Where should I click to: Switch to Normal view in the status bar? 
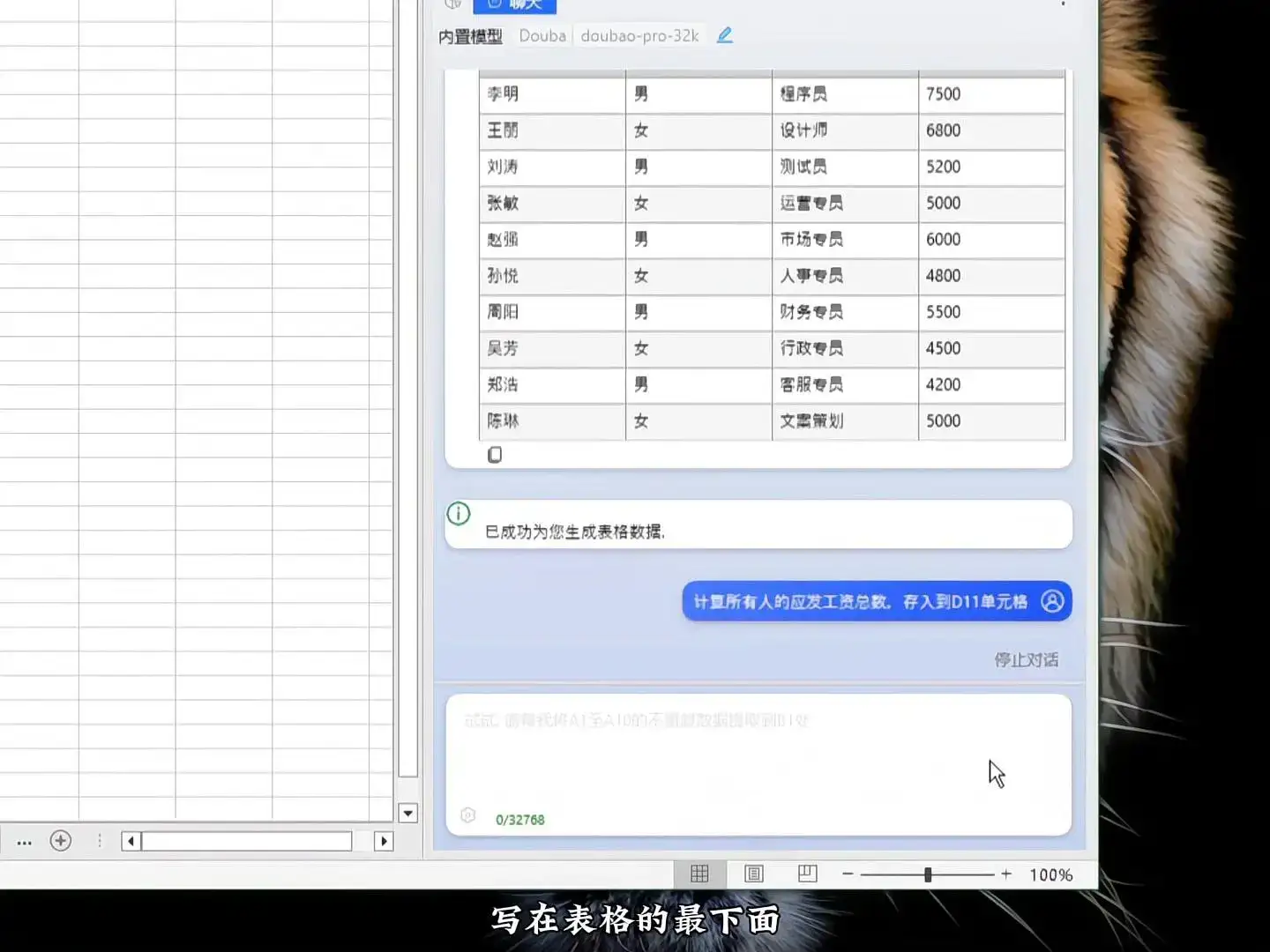point(699,874)
